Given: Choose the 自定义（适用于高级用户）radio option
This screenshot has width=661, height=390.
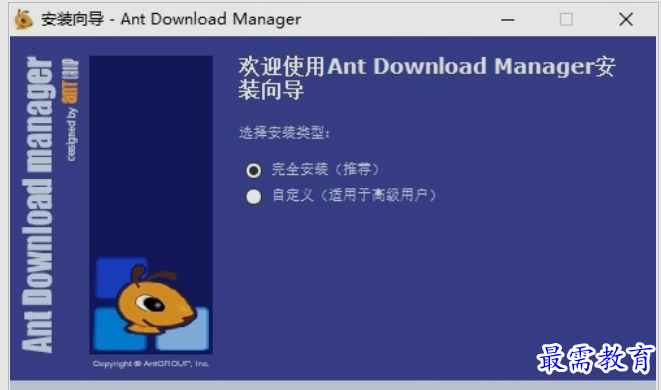Looking at the screenshot, I should (x=253, y=196).
